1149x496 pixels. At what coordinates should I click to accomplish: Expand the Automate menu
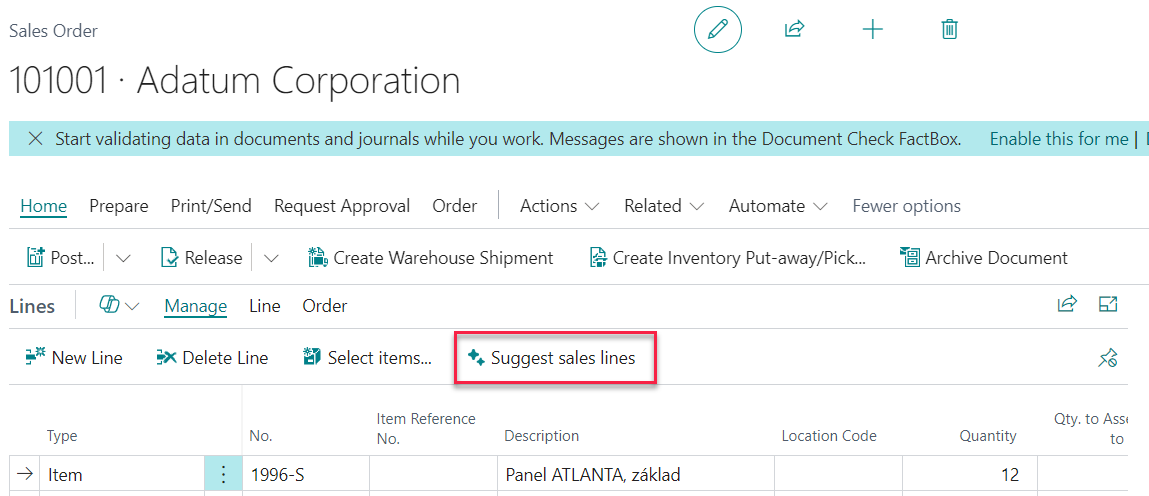(778, 207)
